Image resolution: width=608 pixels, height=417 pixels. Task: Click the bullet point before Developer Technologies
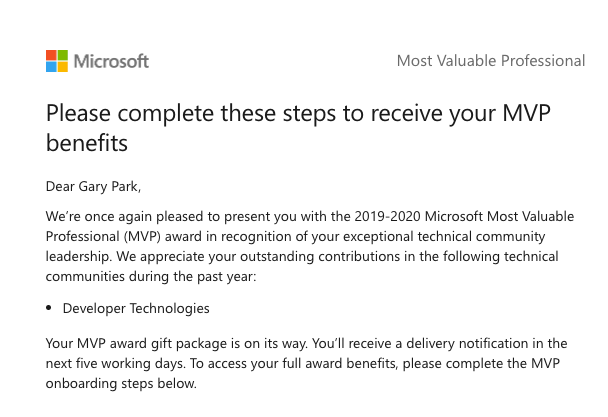click(x=50, y=309)
